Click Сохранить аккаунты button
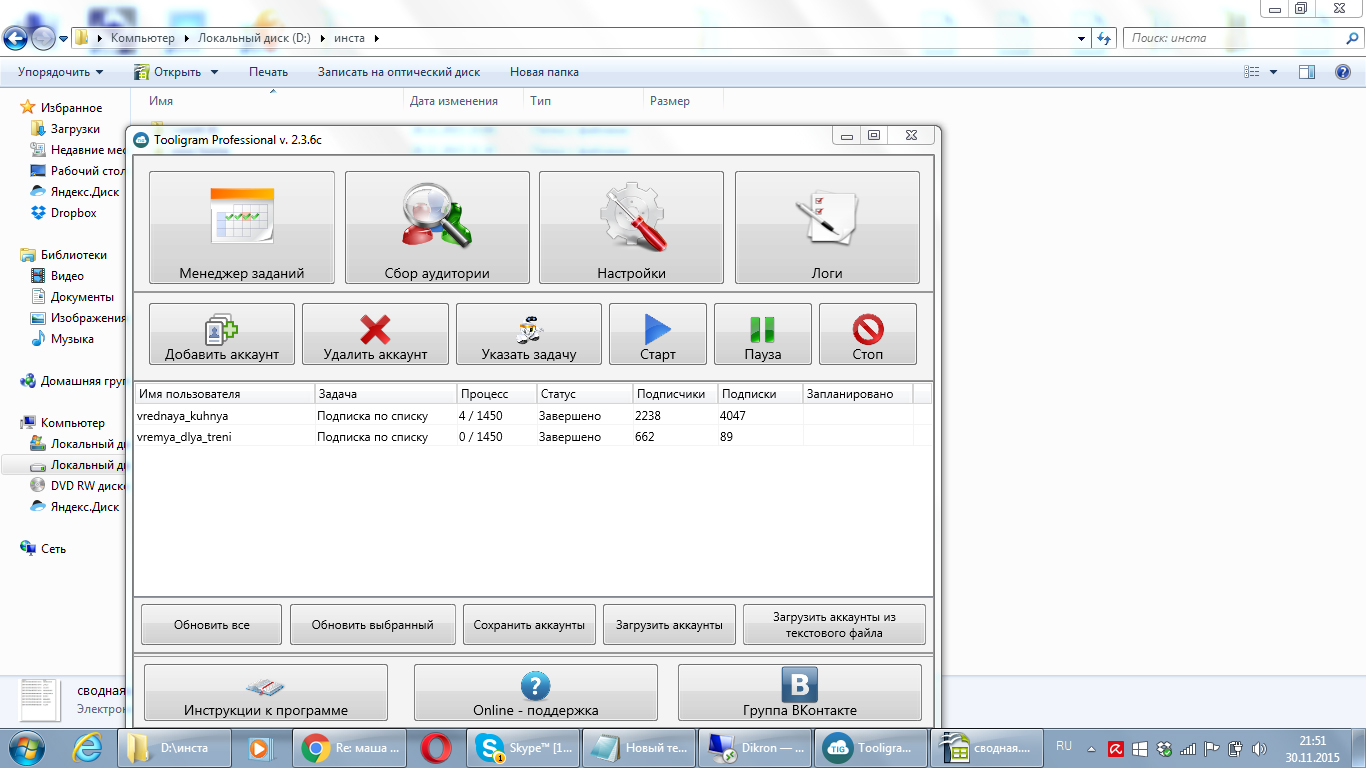Image resolution: width=1366 pixels, height=768 pixels. click(x=529, y=624)
